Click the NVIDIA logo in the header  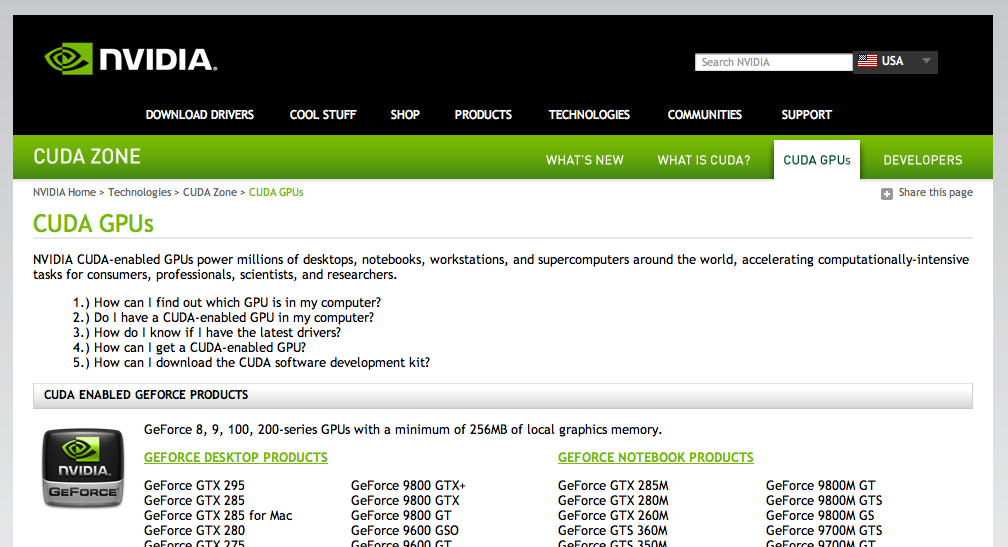point(130,59)
